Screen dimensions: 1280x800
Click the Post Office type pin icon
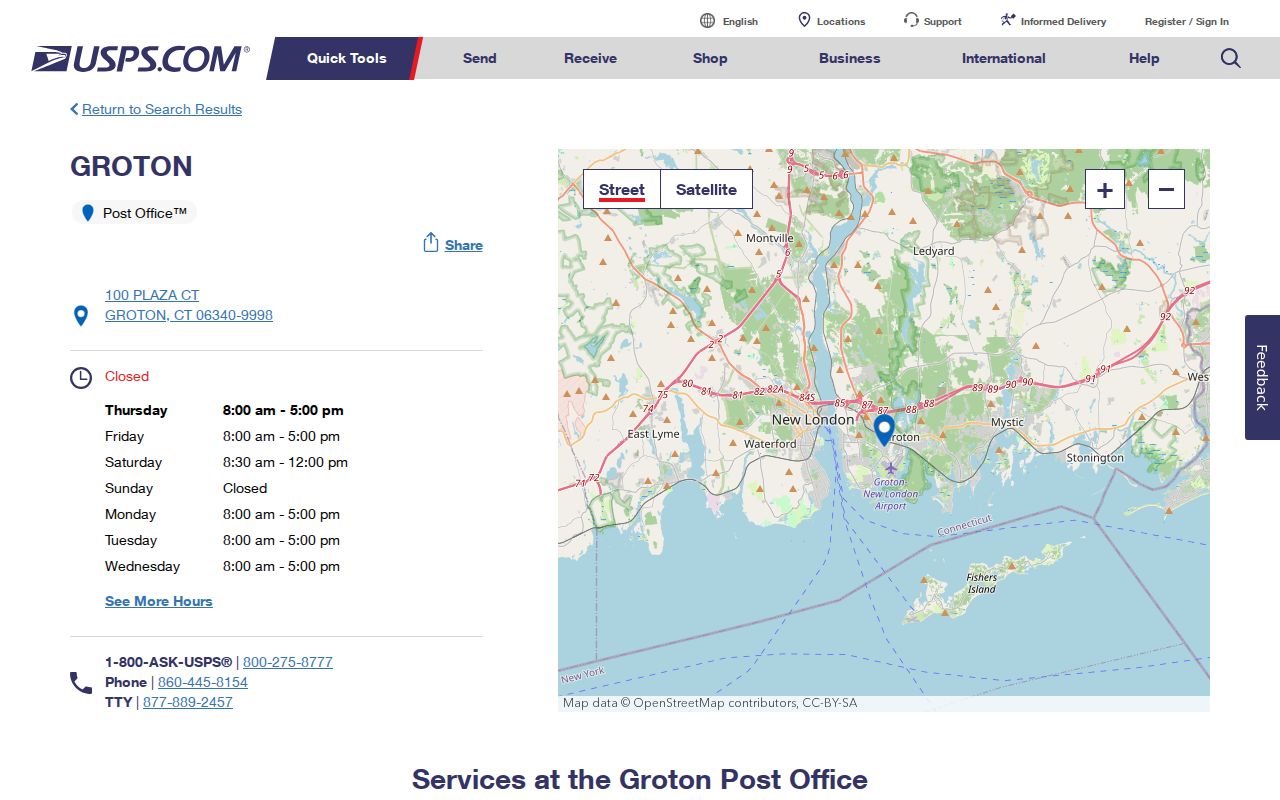[x=88, y=213]
